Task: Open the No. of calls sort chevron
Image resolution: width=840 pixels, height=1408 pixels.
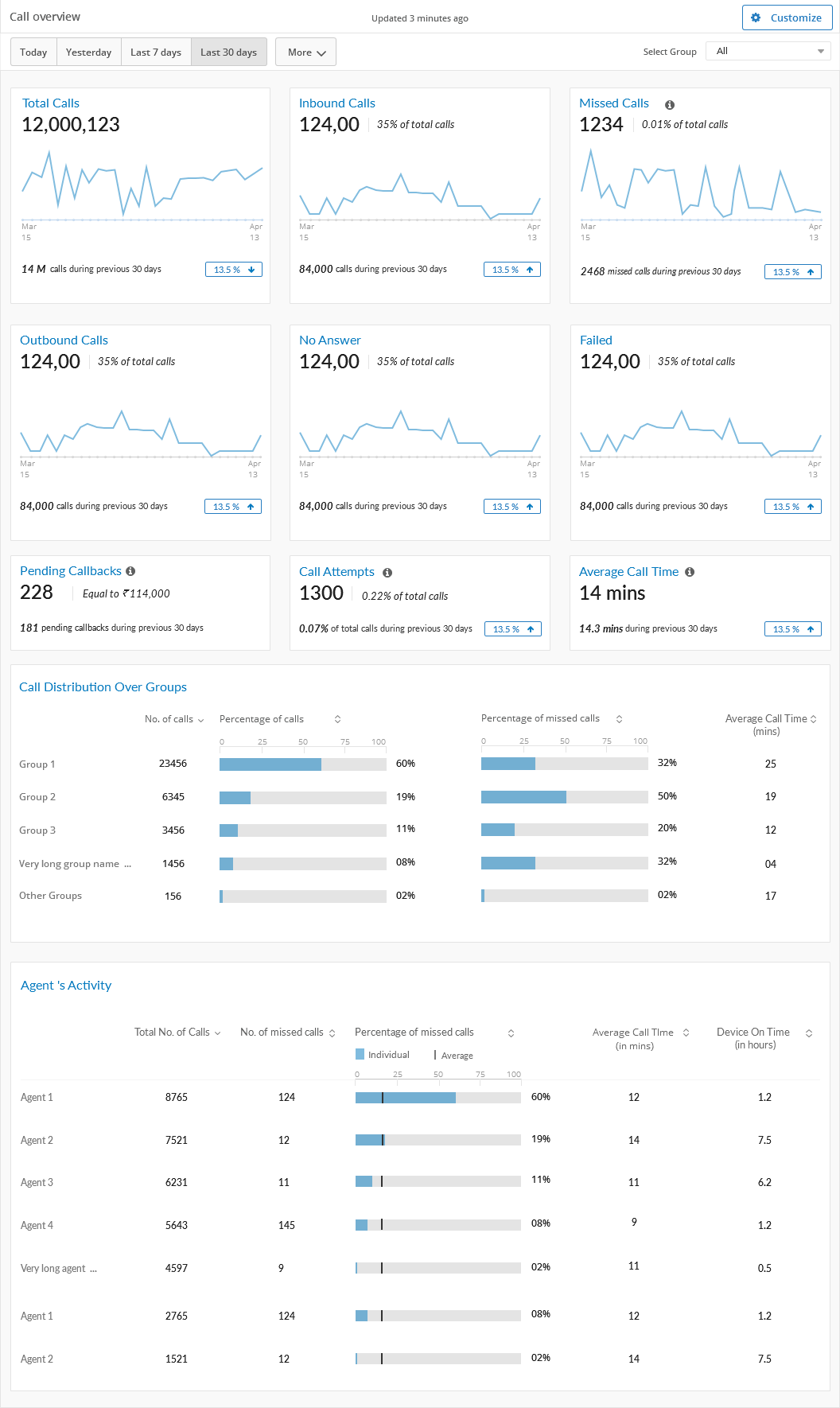Action: (200, 720)
